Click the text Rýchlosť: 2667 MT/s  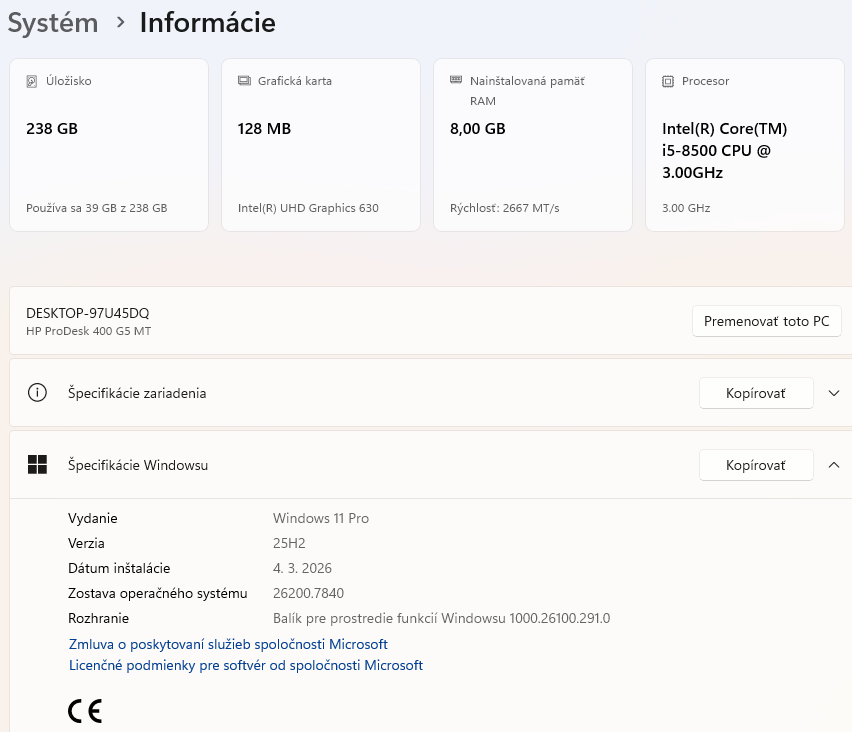[504, 208]
